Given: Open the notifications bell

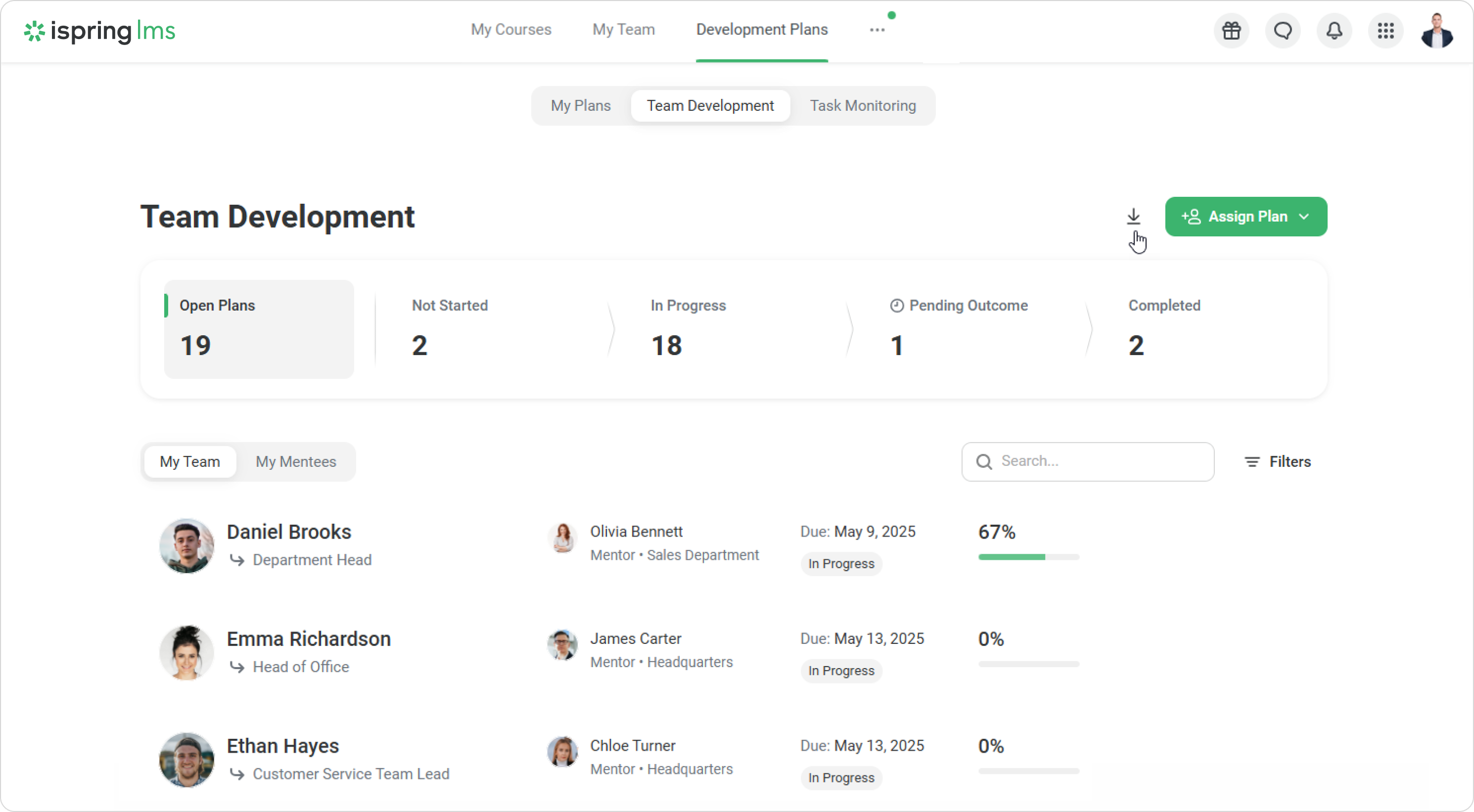Looking at the screenshot, I should 1334,30.
